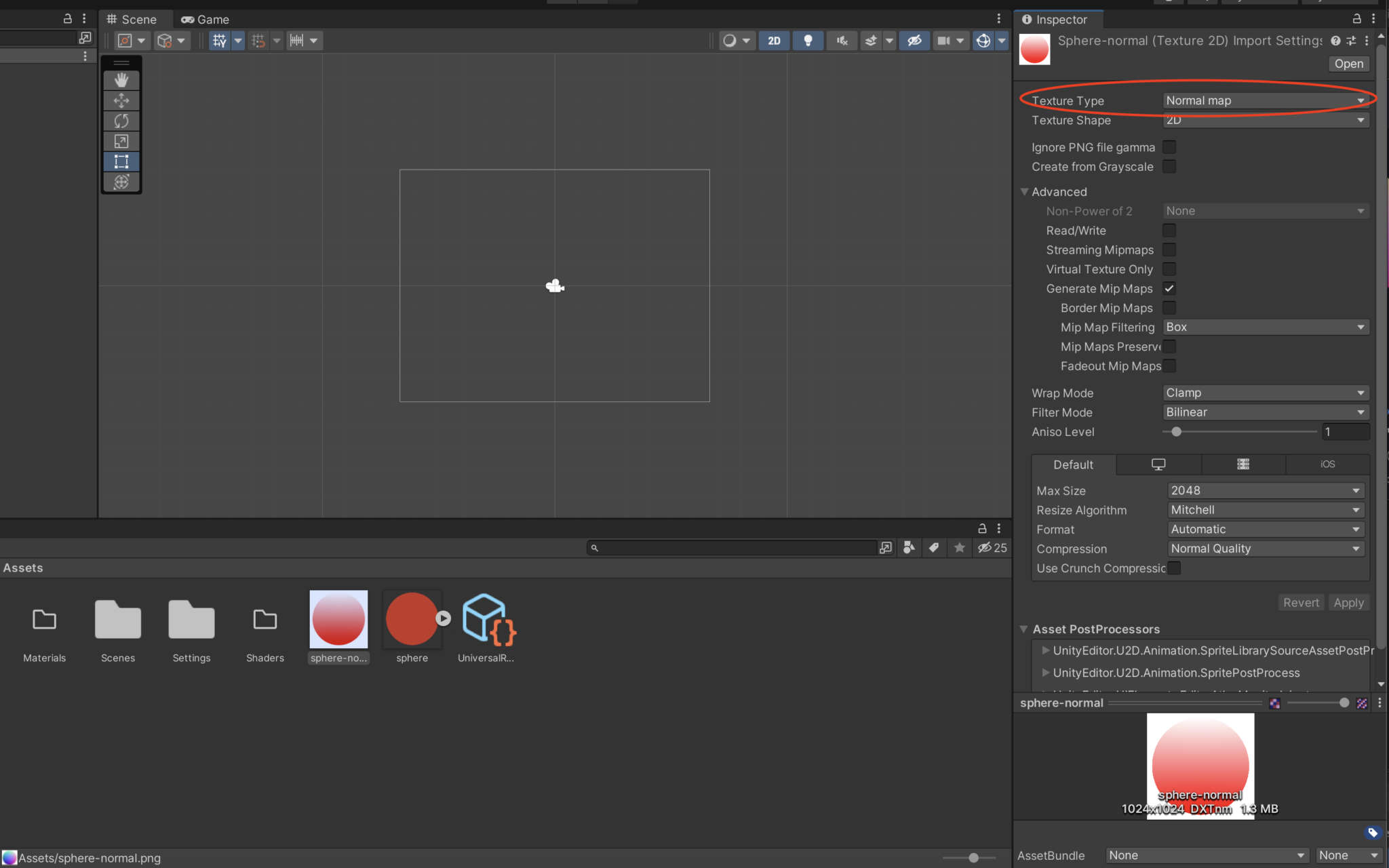This screenshot has height=868, width=1389.
Task: Select the sphere-normal asset in the Assets panel
Action: coord(338,619)
